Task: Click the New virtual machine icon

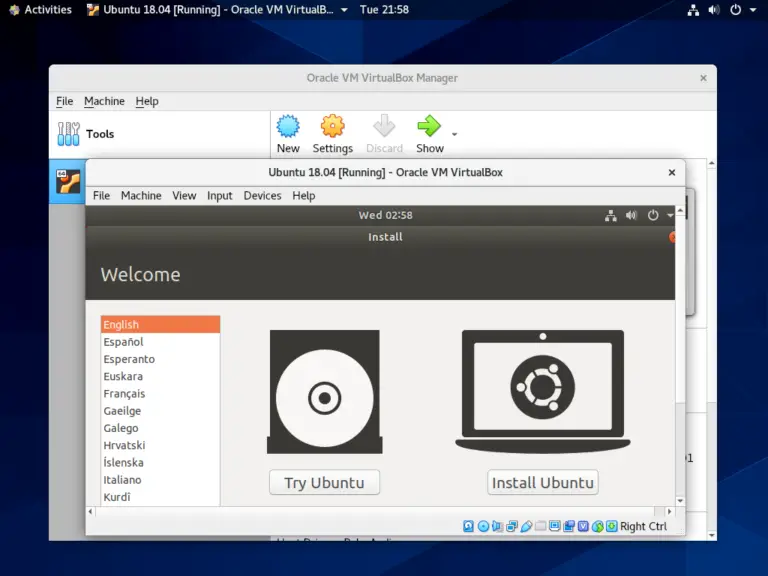Action: (x=288, y=126)
